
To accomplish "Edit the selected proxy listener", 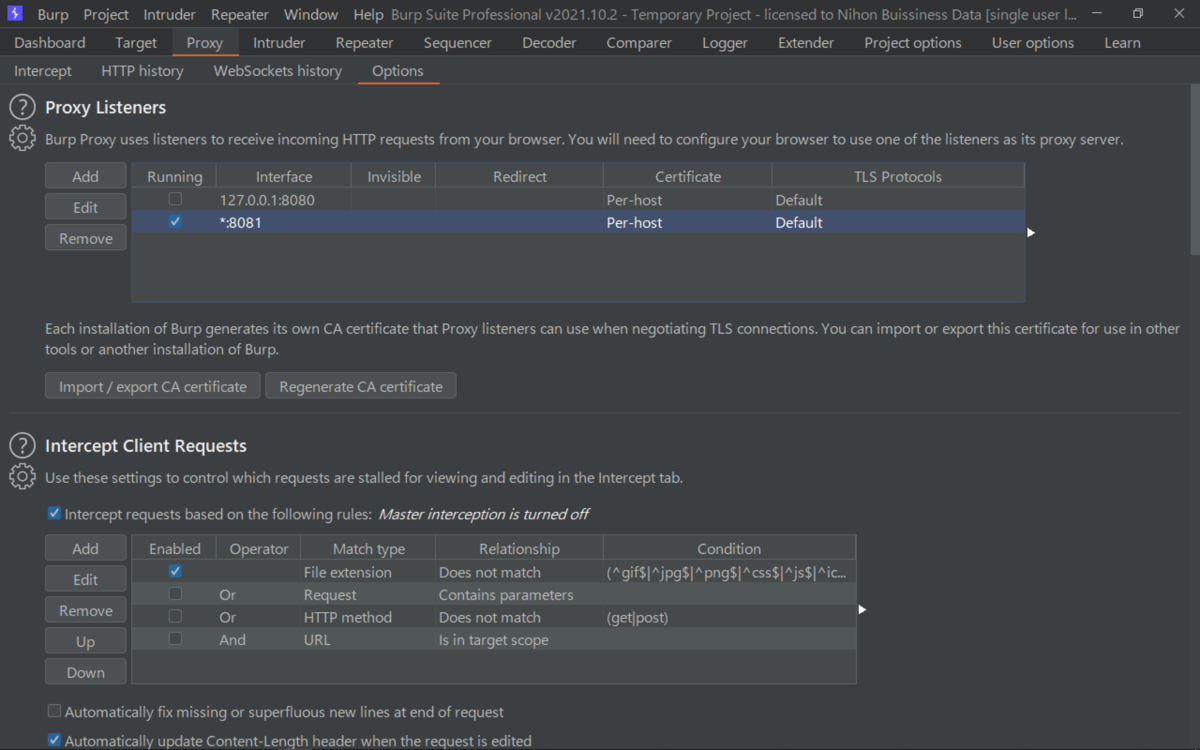I will coord(86,207).
